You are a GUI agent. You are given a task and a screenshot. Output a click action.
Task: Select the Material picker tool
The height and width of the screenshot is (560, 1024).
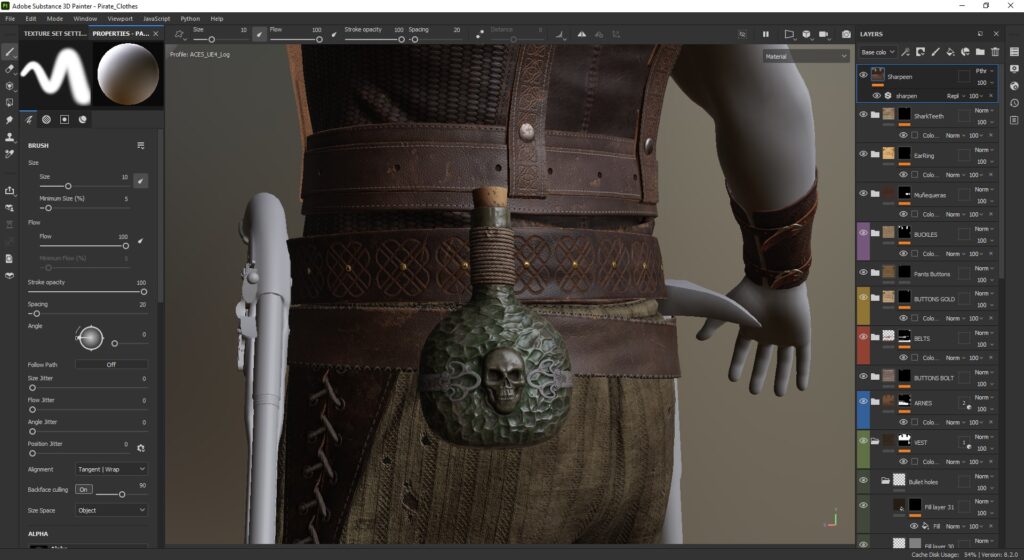coord(9,154)
